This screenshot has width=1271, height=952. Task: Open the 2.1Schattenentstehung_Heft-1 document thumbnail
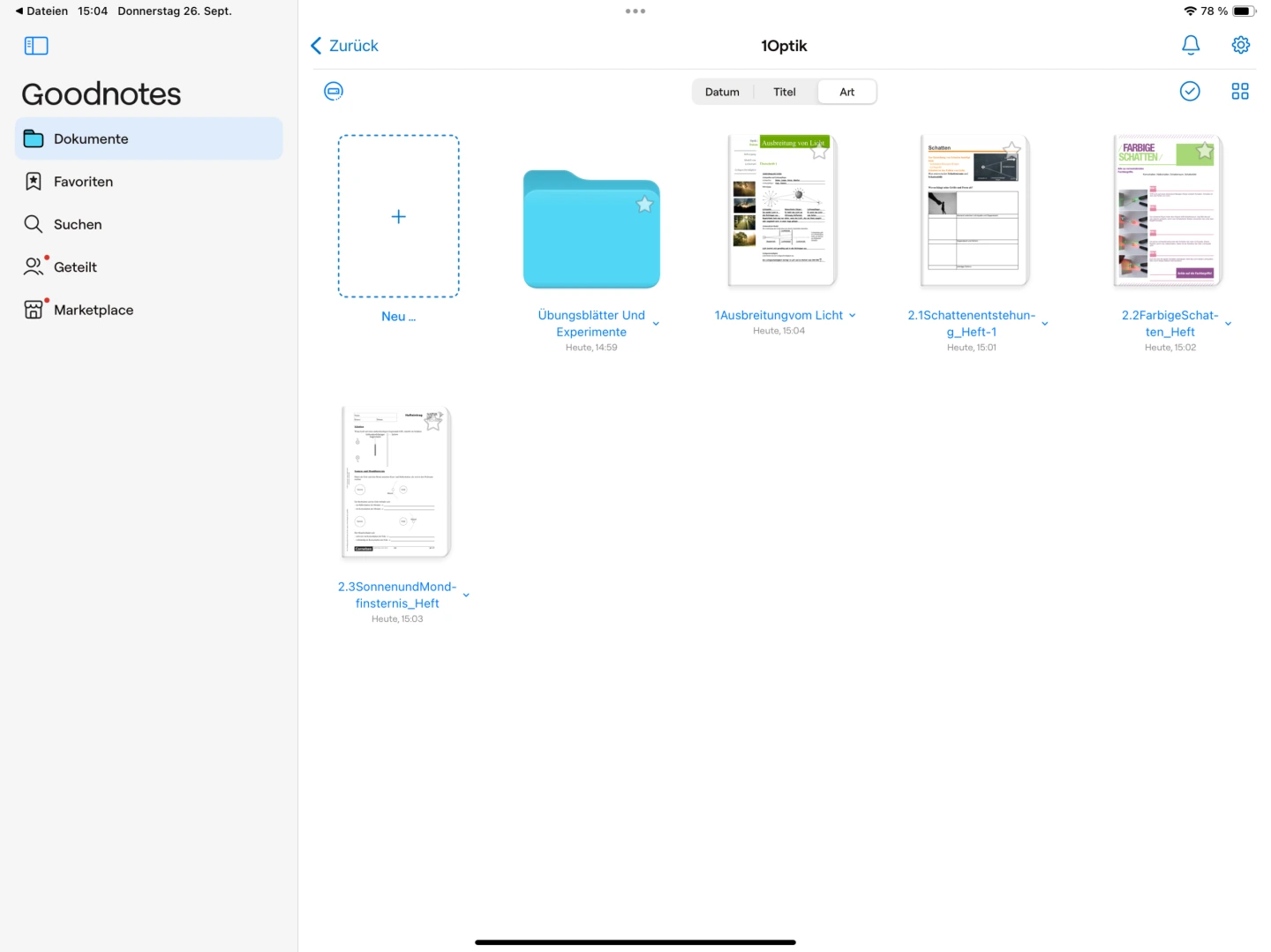click(x=974, y=212)
